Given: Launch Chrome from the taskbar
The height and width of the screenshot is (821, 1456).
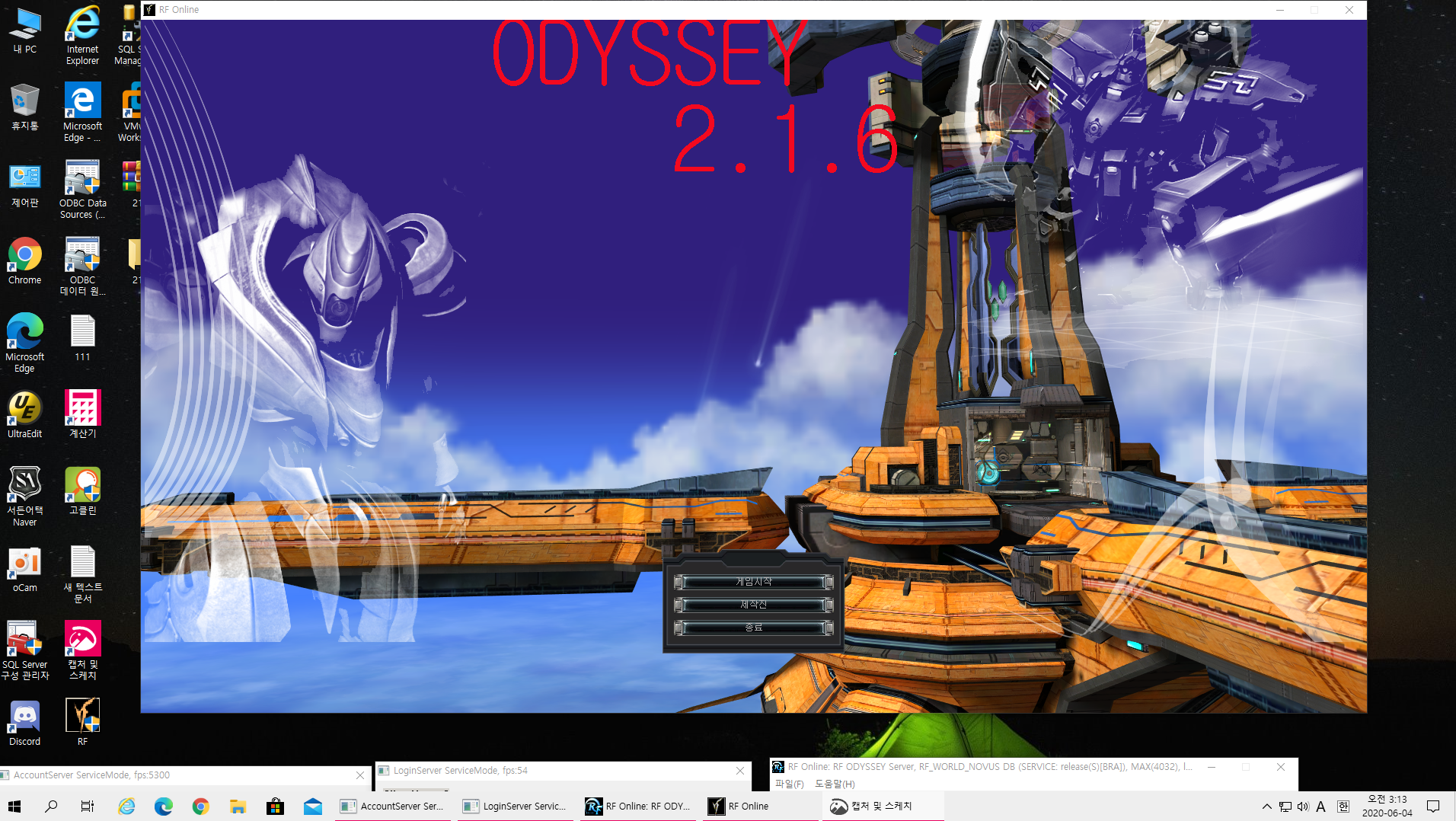Looking at the screenshot, I should [200, 806].
